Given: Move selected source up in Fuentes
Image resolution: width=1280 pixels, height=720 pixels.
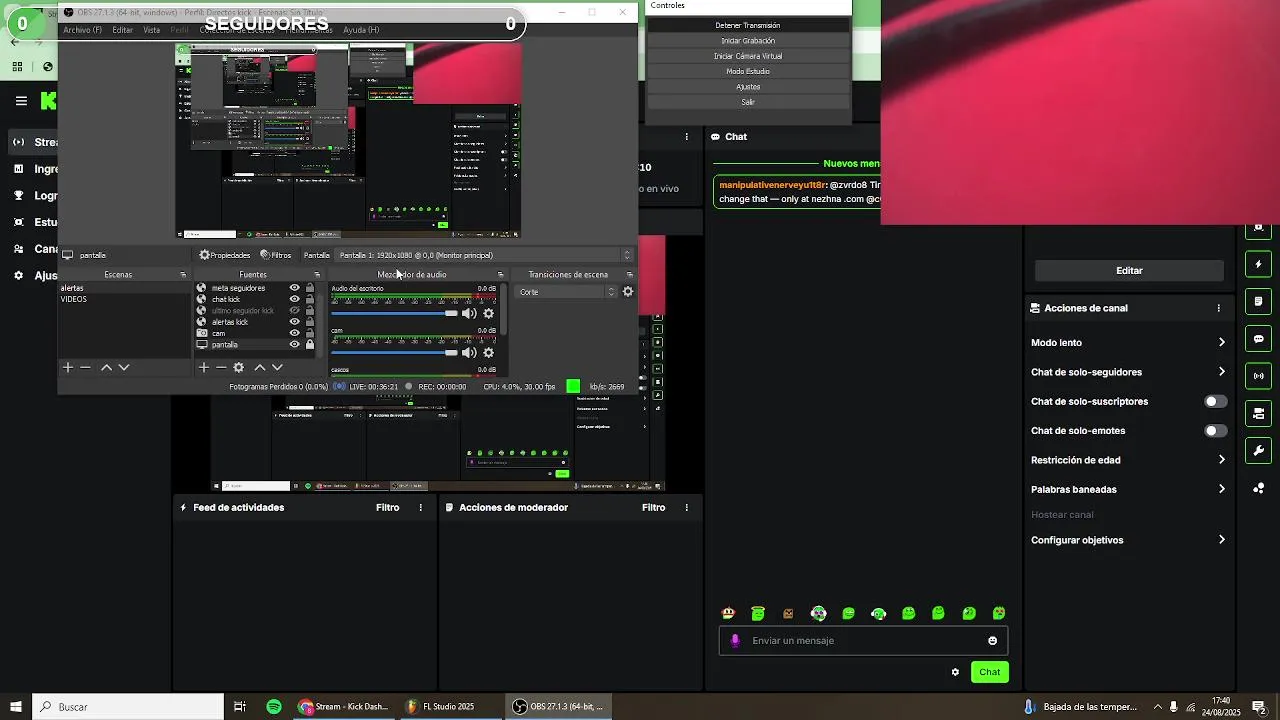Looking at the screenshot, I should [260, 368].
